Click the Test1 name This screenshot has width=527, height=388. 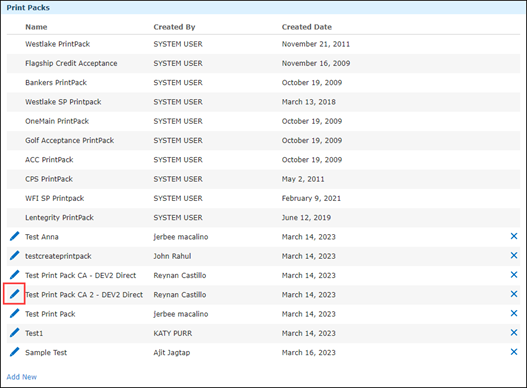[34, 333]
